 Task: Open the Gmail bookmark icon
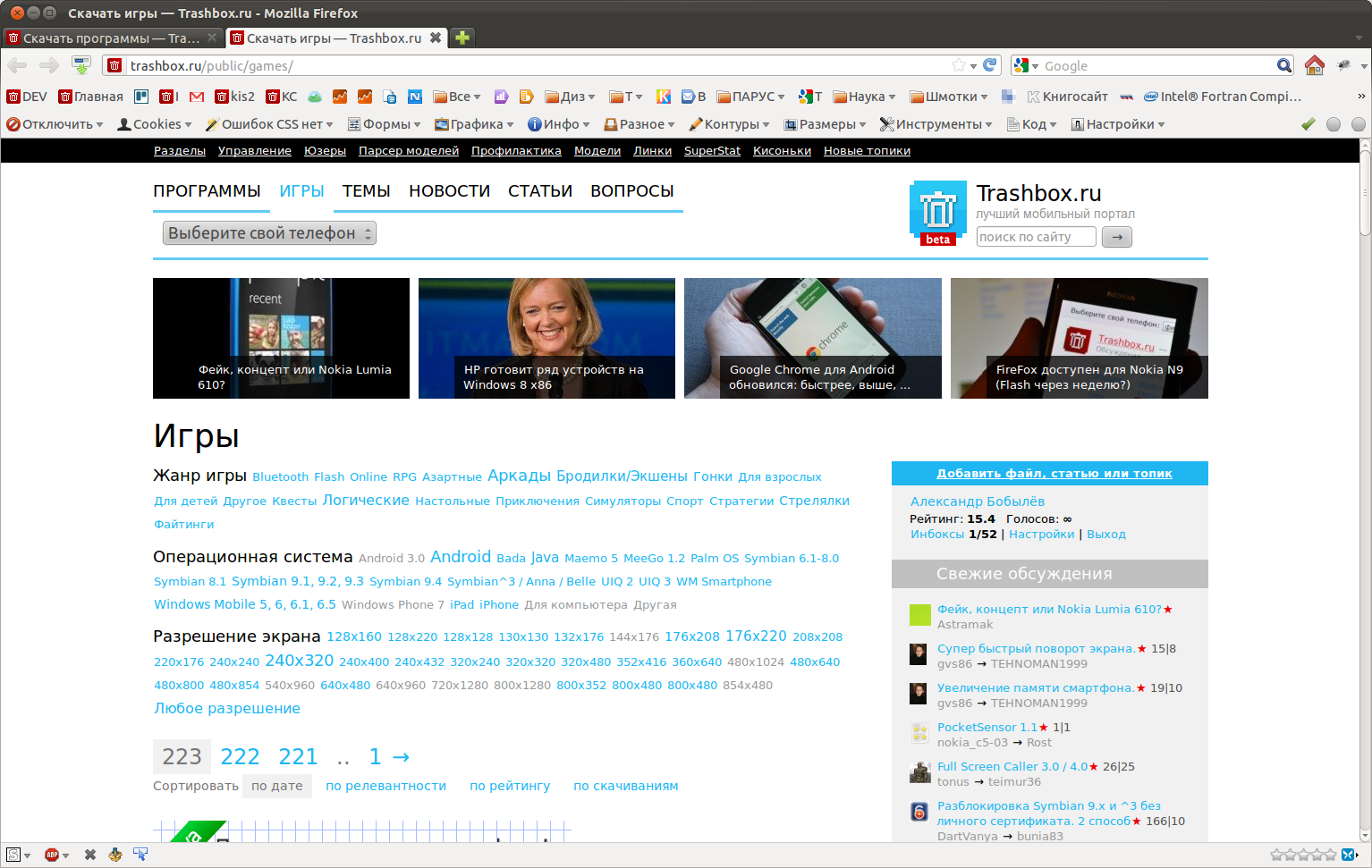point(197,97)
